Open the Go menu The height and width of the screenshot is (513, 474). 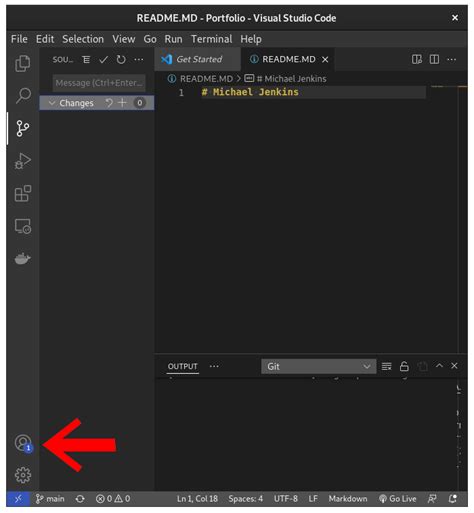(150, 39)
